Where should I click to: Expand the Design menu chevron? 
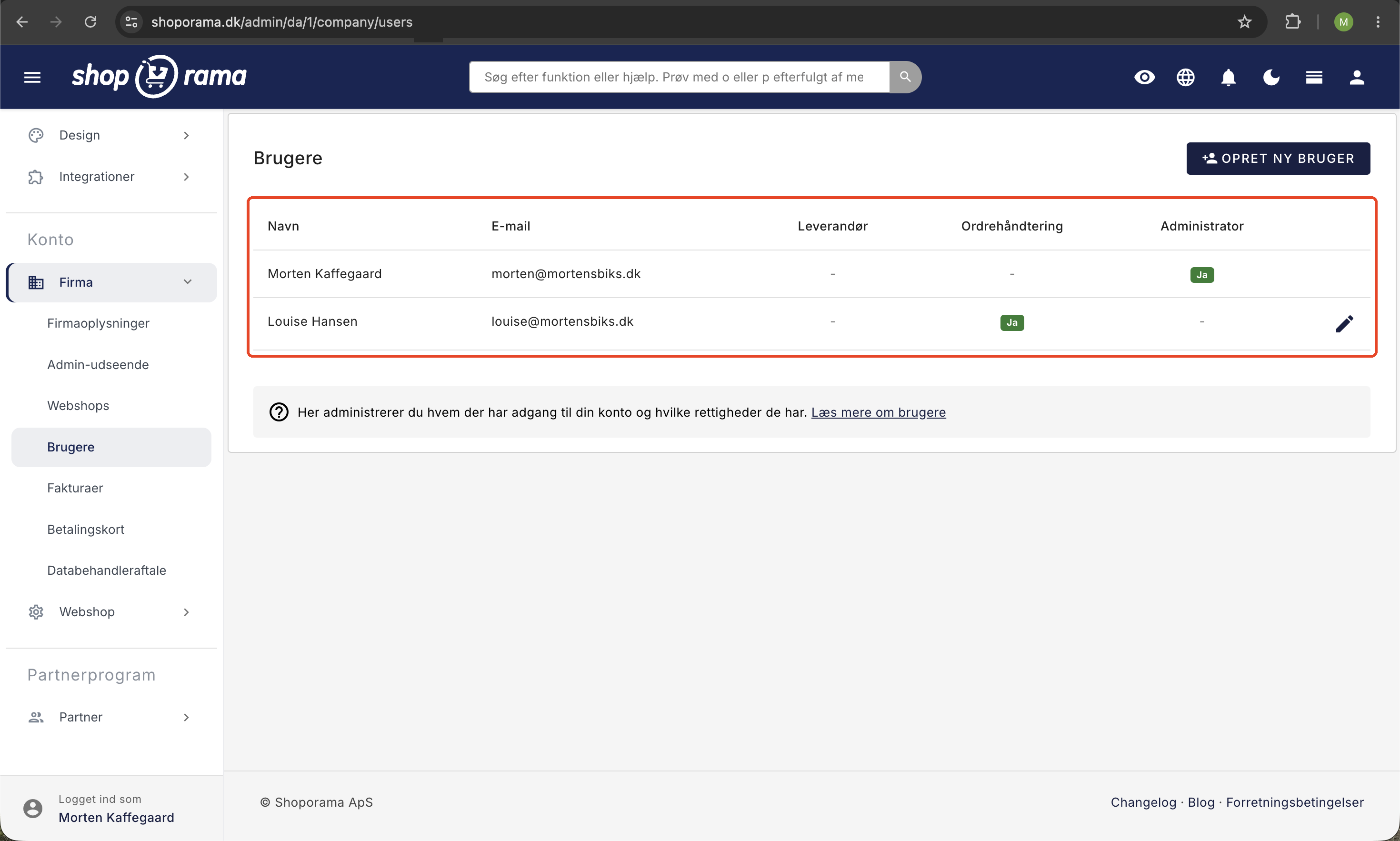pos(186,135)
